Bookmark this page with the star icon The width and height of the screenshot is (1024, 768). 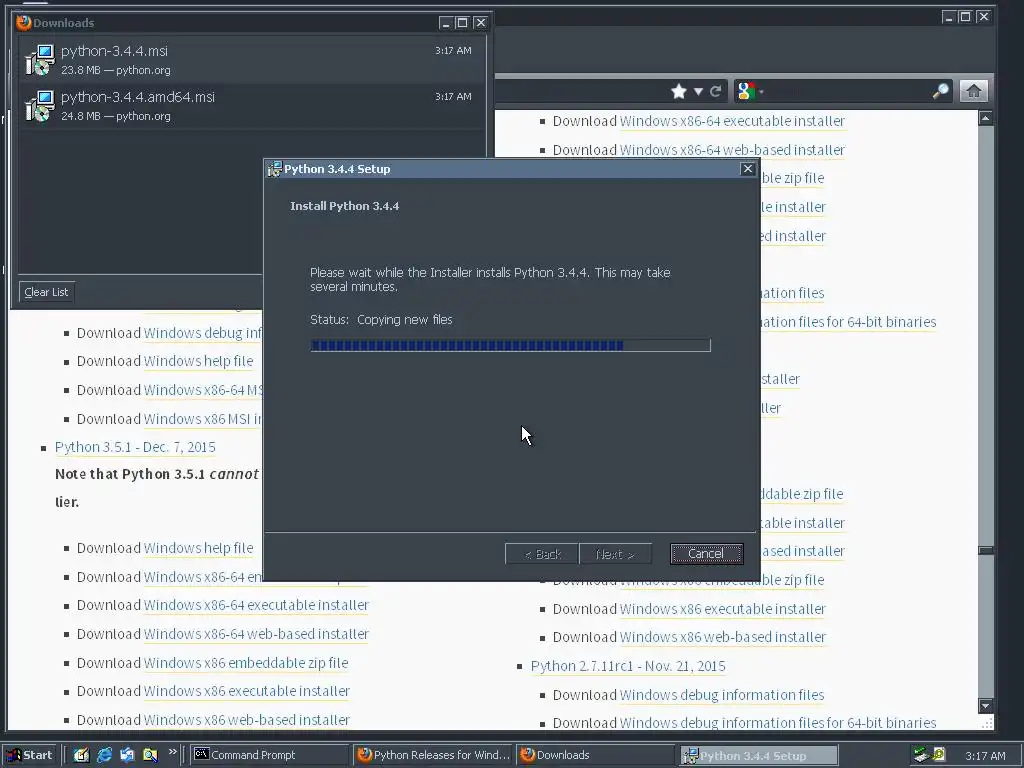pyautogui.click(x=679, y=91)
